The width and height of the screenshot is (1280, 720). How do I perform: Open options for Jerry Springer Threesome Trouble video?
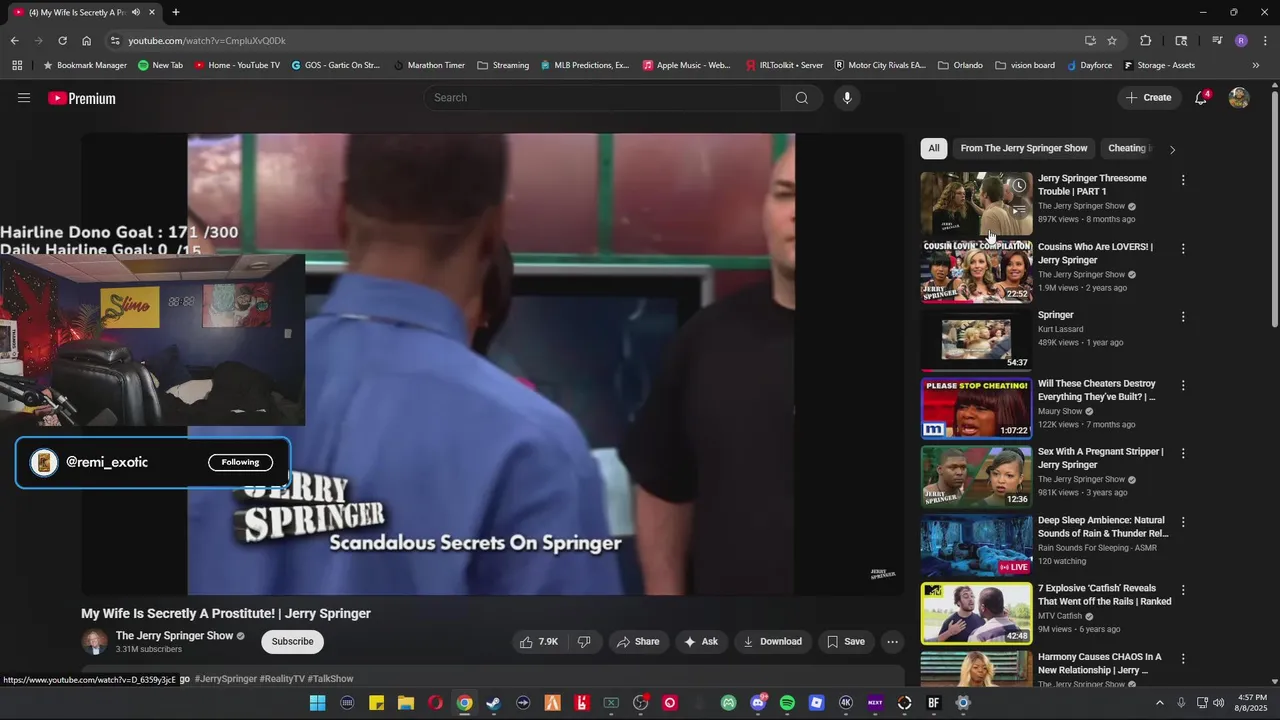click(x=1183, y=180)
